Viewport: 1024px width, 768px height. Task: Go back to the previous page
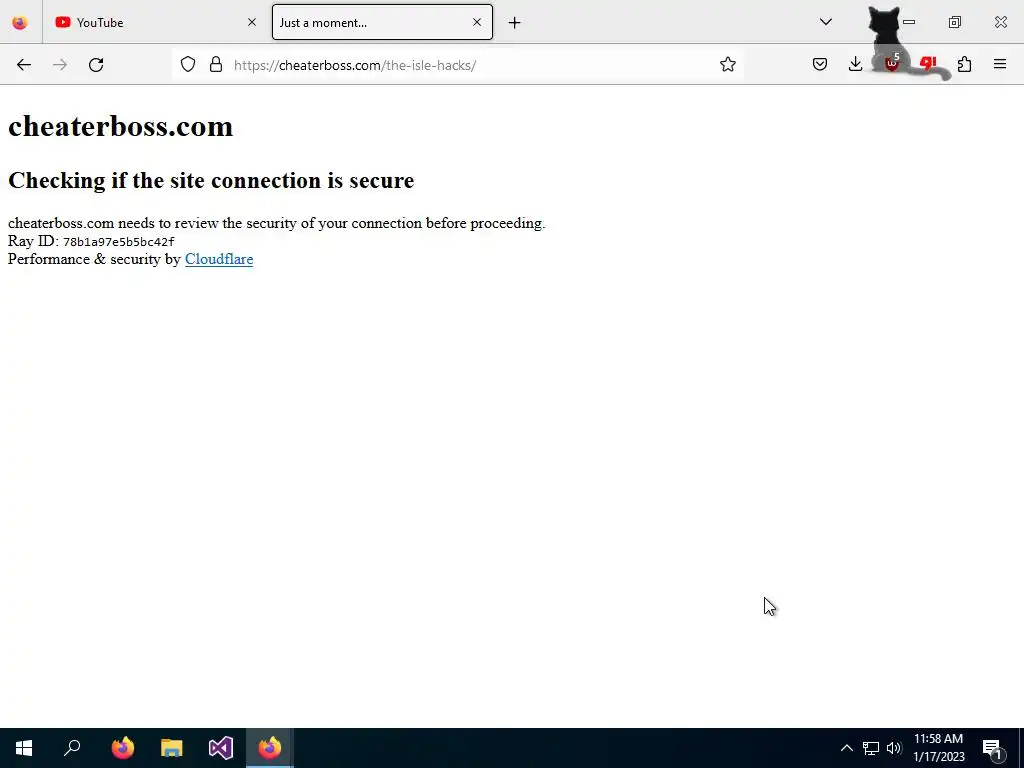pyautogui.click(x=24, y=65)
